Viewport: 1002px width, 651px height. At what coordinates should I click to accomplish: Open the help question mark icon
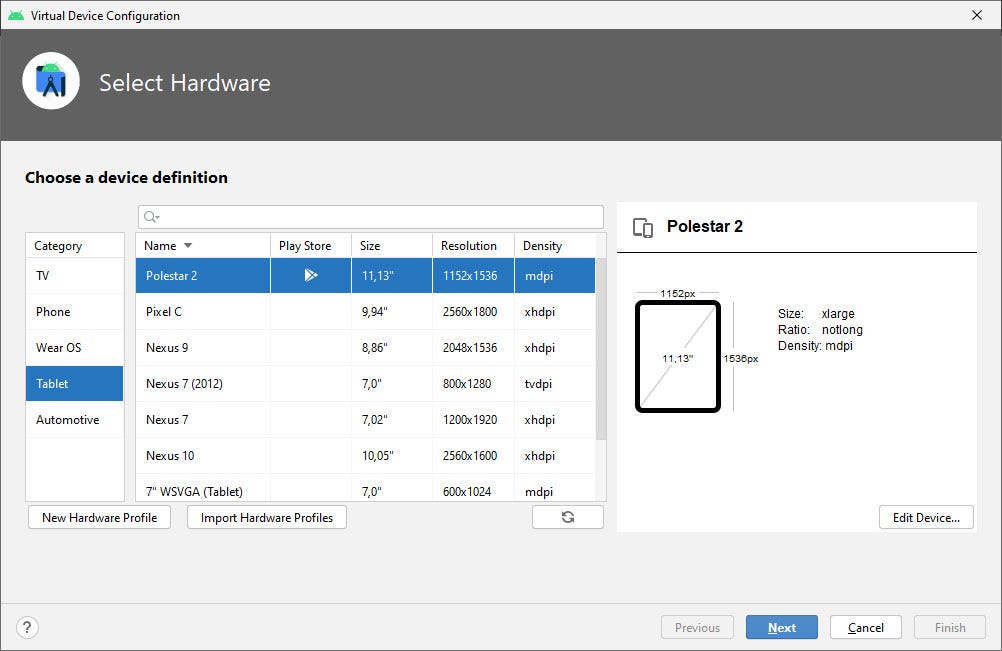click(x=27, y=627)
